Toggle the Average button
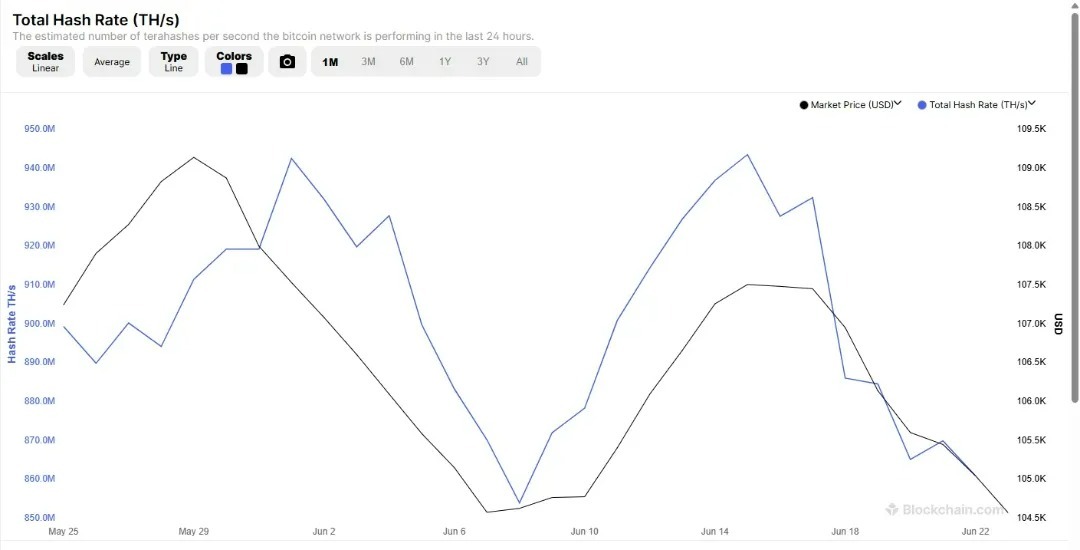This screenshot has height=550, width=1080. [112, 62]
